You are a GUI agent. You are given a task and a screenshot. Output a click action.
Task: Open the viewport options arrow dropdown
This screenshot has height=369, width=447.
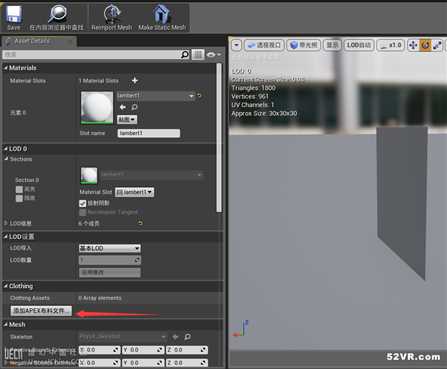[x=236, y=45]
